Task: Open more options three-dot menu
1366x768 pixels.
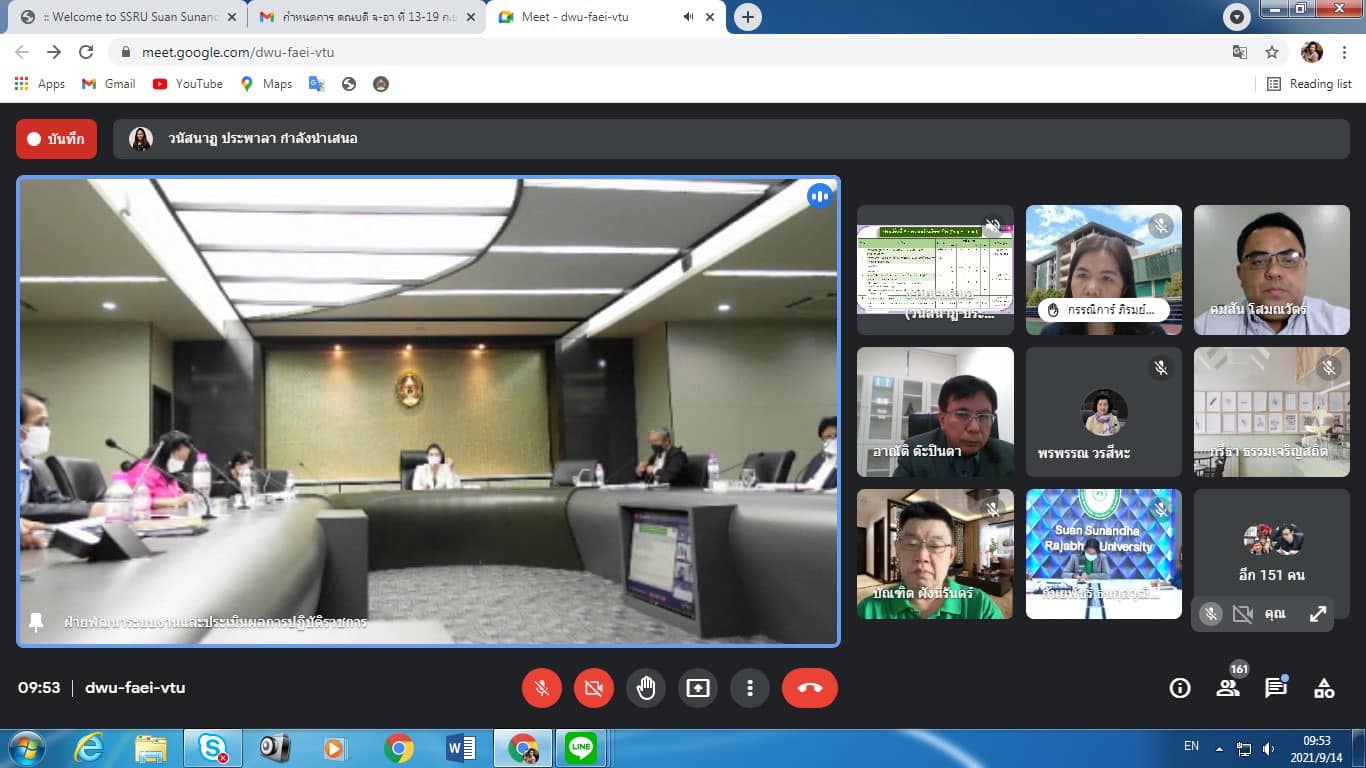Action: (x=749, y=688)
